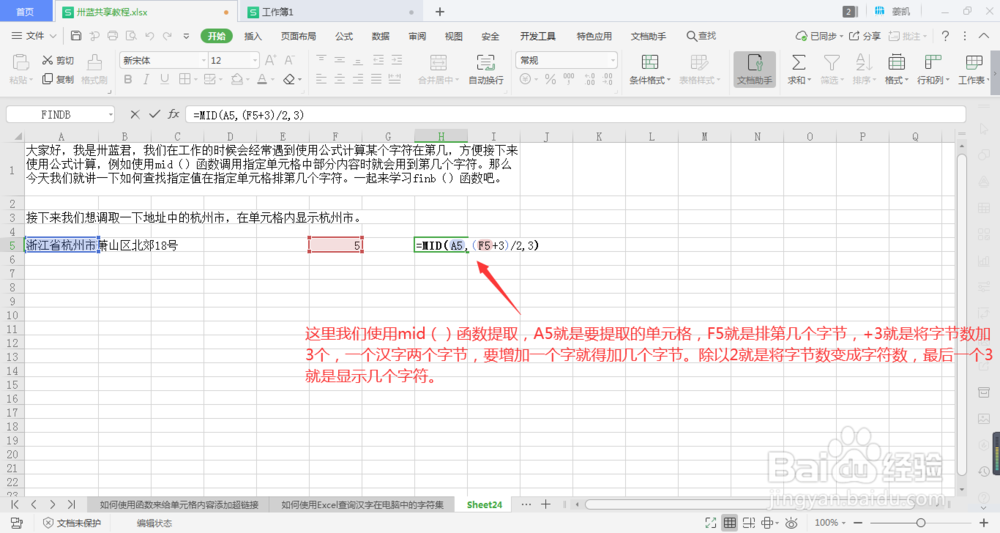Add a new sheet with plus button

coord(546,504)
